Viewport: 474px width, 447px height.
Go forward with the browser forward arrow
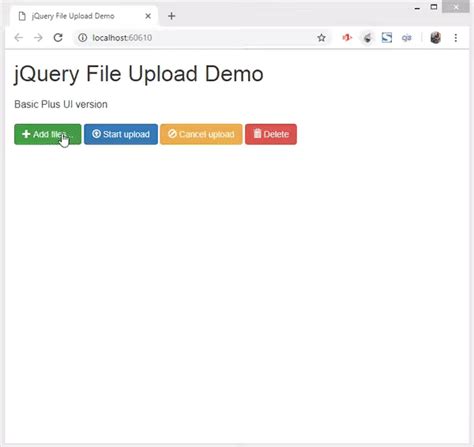pos(38,38)
